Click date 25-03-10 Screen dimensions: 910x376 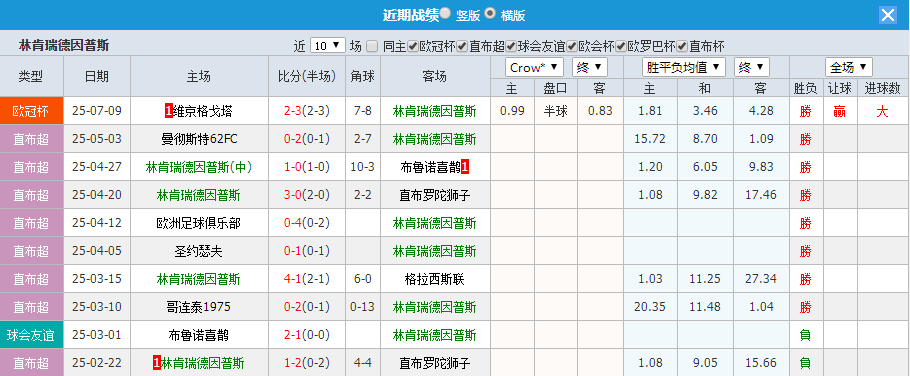click(97, 307)
